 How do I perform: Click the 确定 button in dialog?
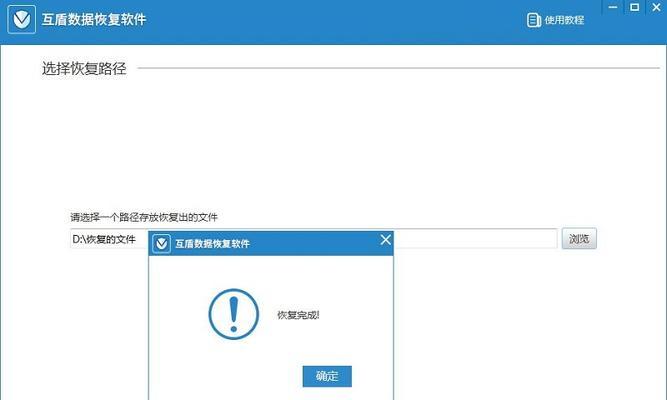327,376
